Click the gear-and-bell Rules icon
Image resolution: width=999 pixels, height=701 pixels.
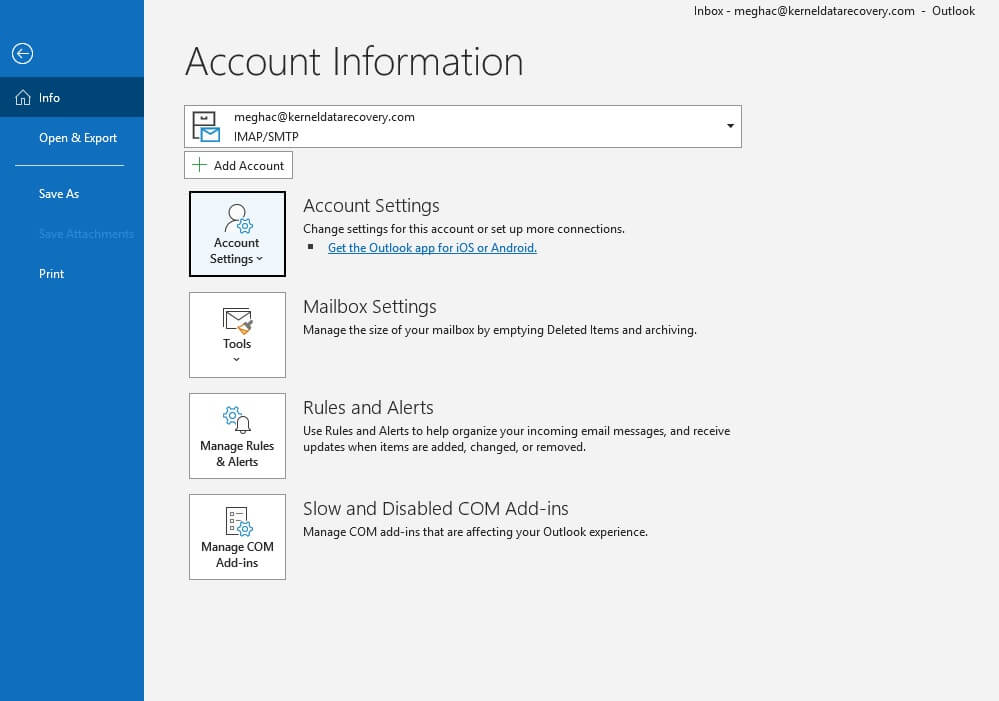237,420
